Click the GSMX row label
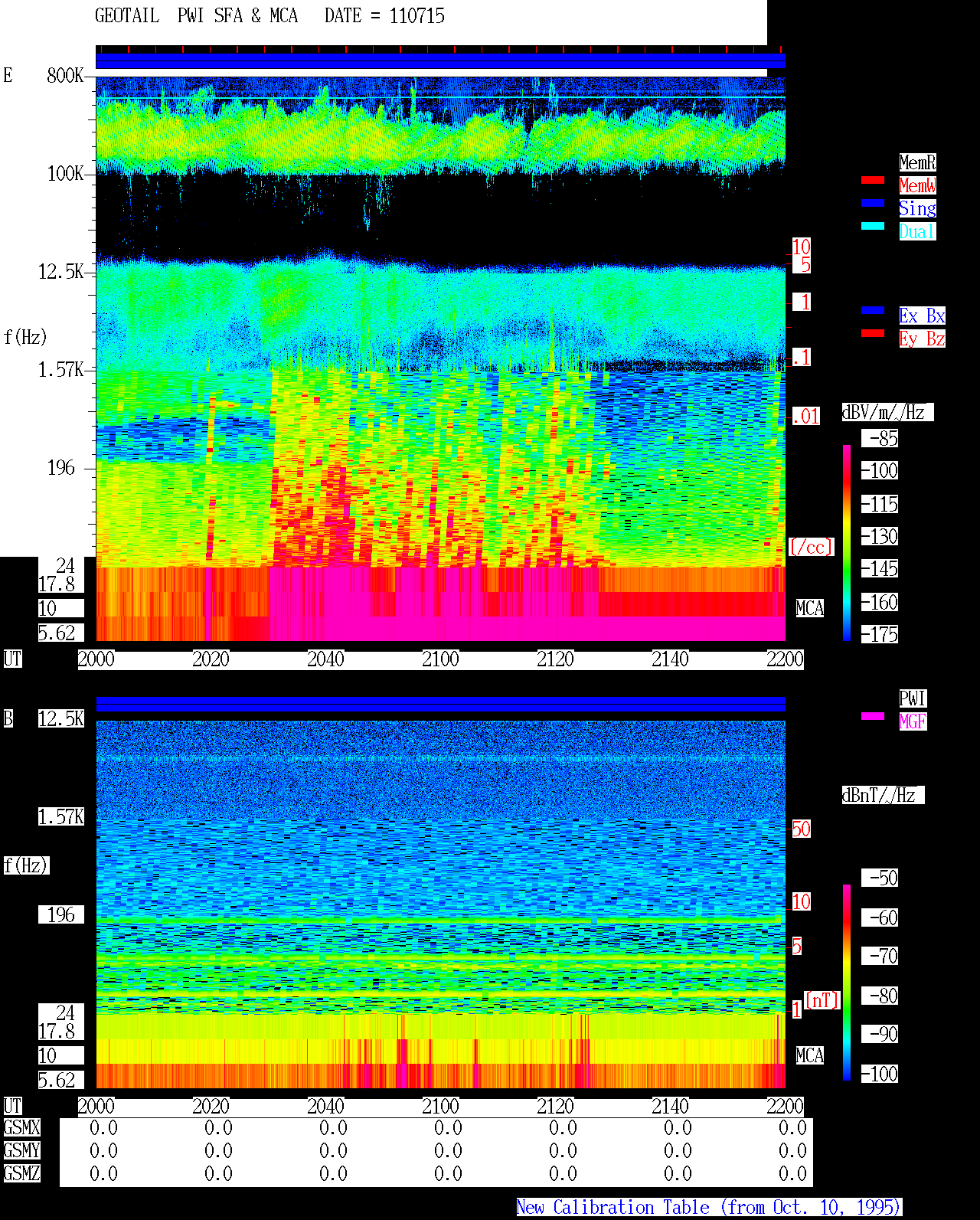Image resolution: width=980 pixels, height=1220 pixels. pos(21,1127)
